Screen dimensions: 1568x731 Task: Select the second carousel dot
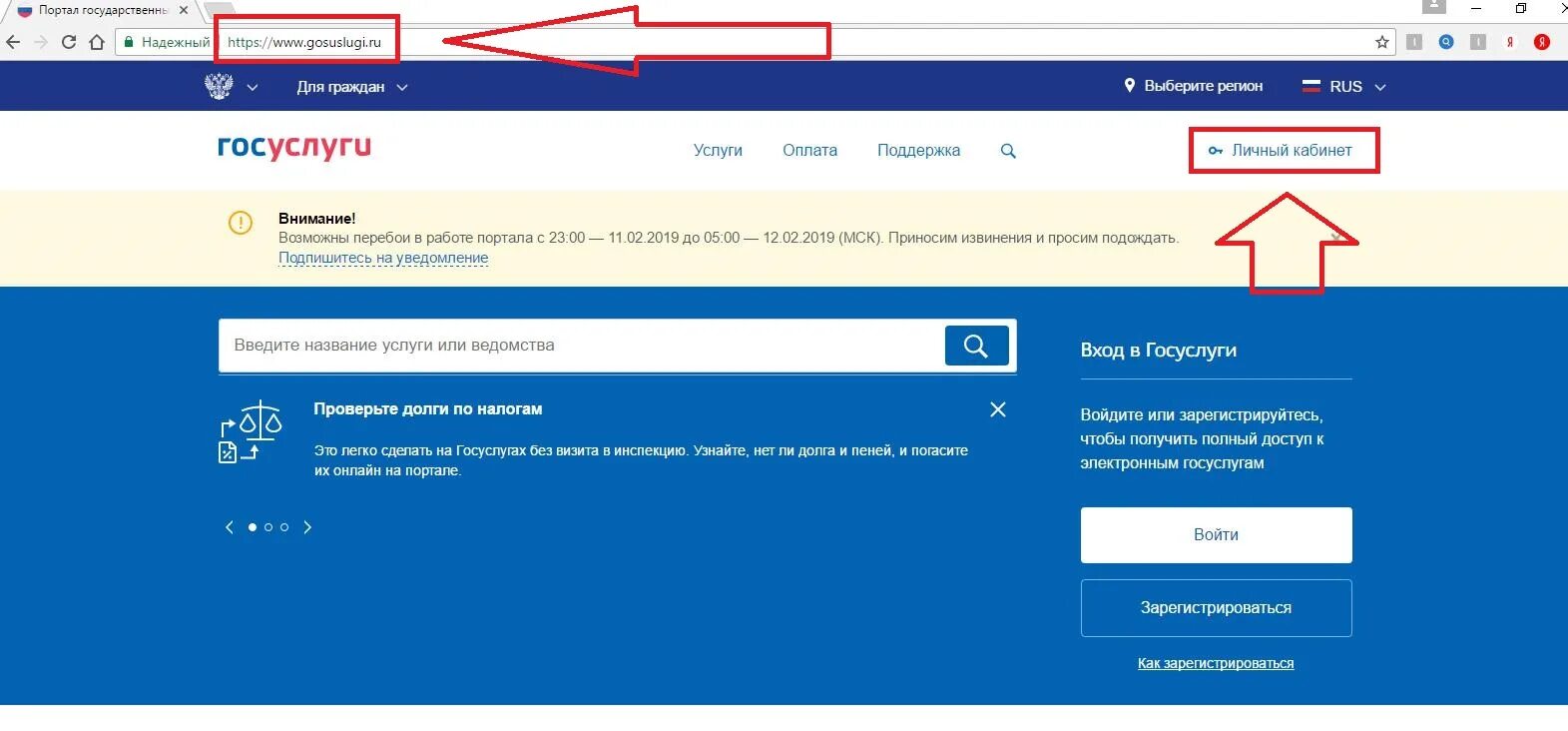pos(268,527)
